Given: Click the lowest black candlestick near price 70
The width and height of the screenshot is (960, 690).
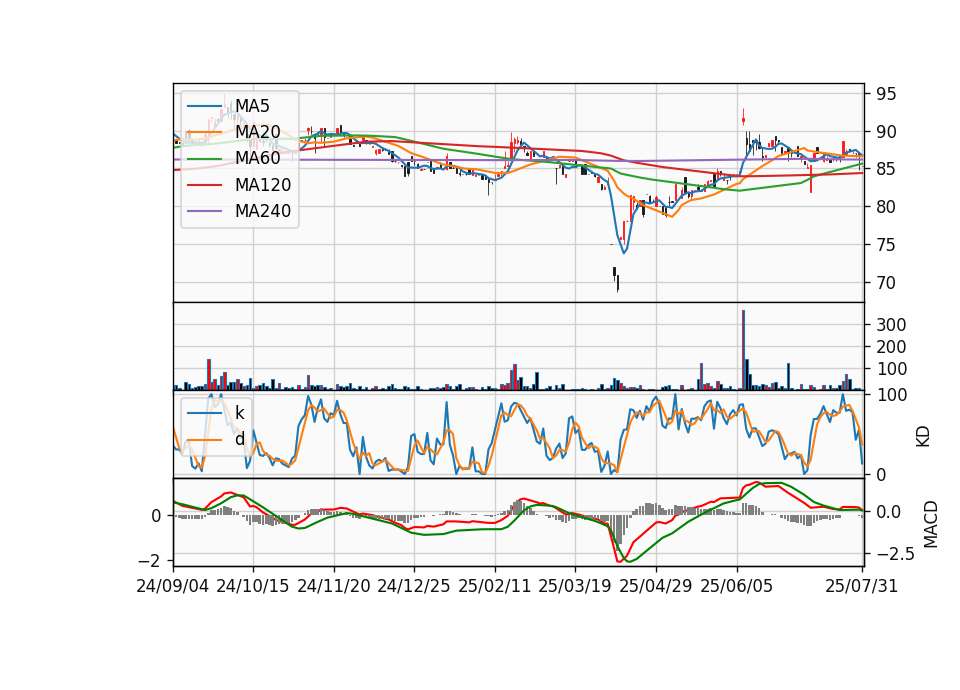Looking at the screenshot, I should tap(618, 283).
